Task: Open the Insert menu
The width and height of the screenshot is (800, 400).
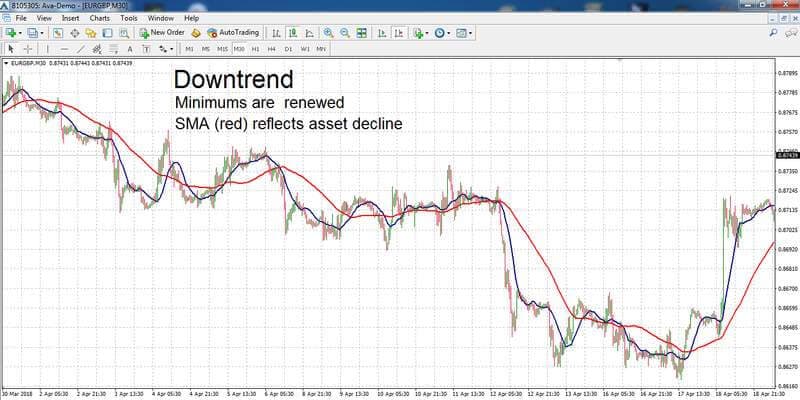Action: pos(70,18)
